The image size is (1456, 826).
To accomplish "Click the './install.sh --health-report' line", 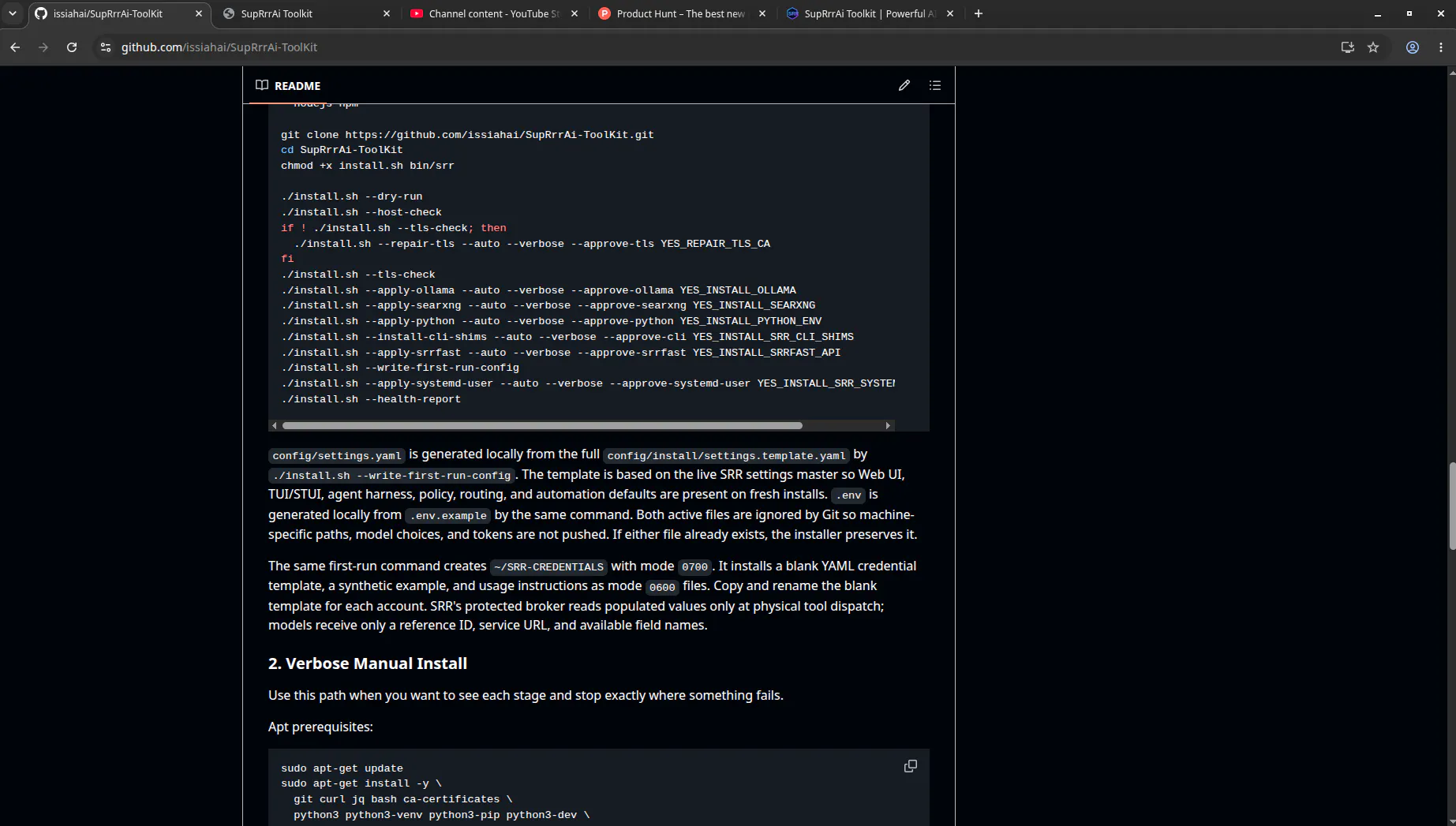I will click(x=371, y=399).
